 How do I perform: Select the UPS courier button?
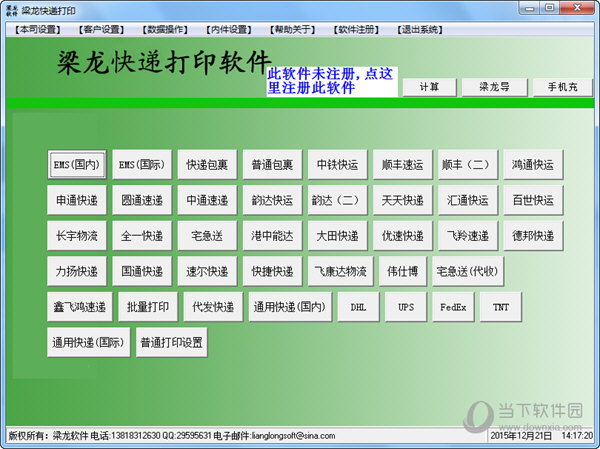[x=406, y=307]
